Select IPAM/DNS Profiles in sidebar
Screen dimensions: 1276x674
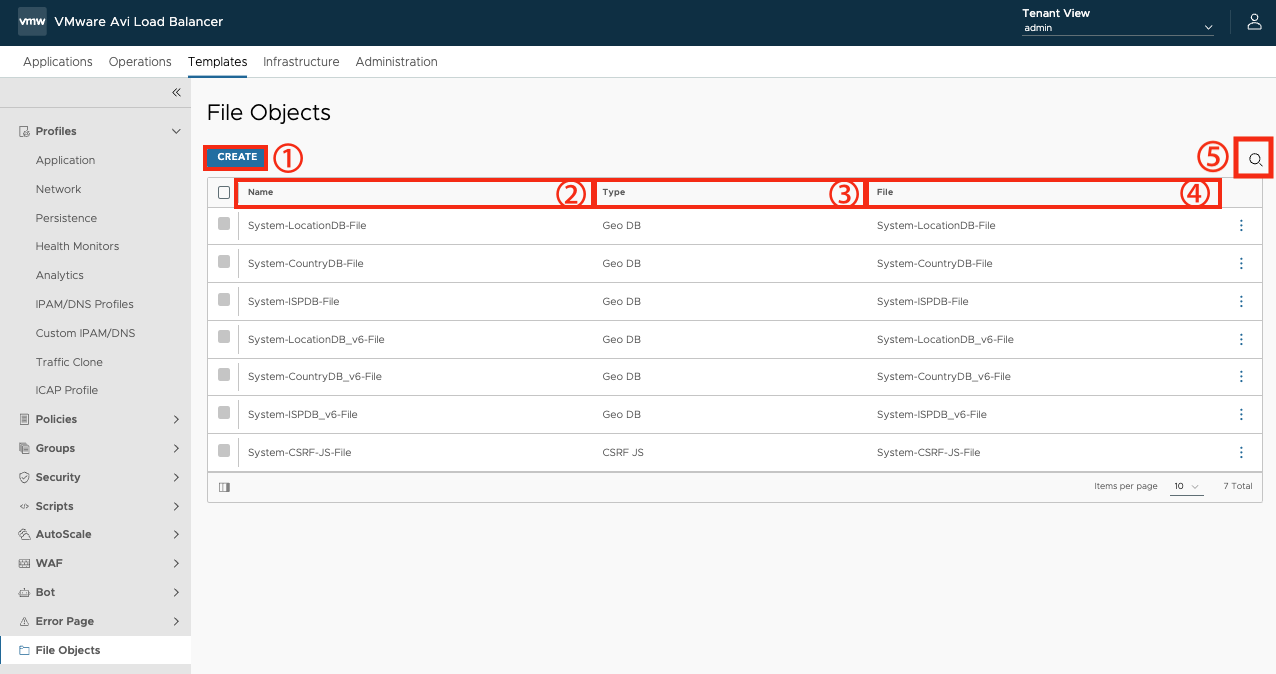(x=85, y=305)
